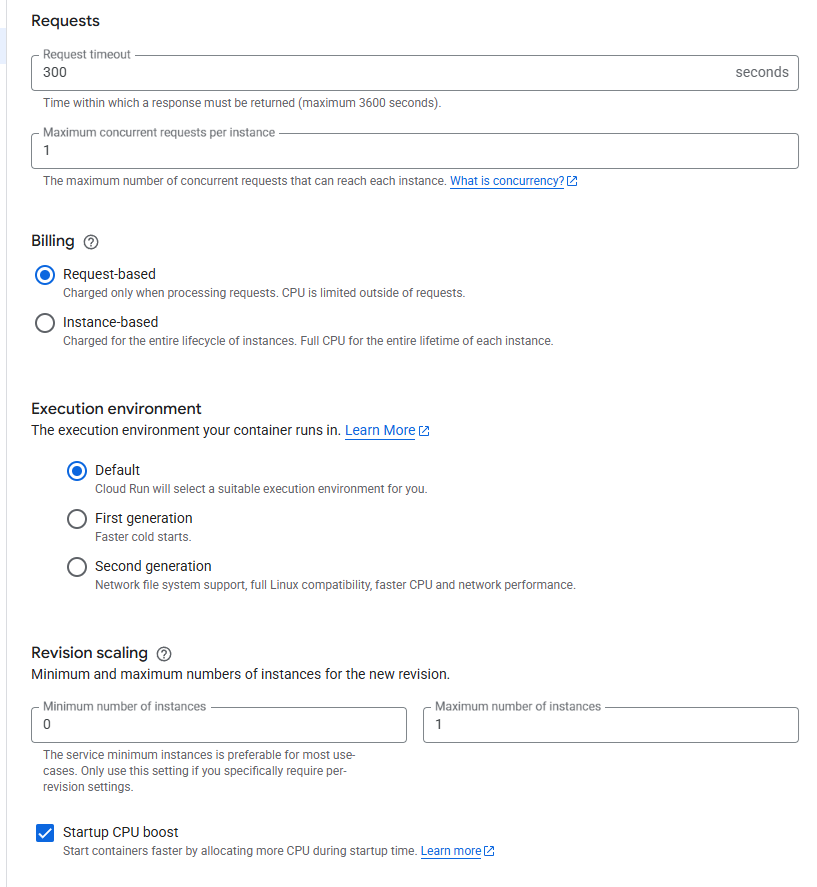This screenshot has width=817, height=887.
Task: Select Request-based billing option
Action: pos(45,275)
